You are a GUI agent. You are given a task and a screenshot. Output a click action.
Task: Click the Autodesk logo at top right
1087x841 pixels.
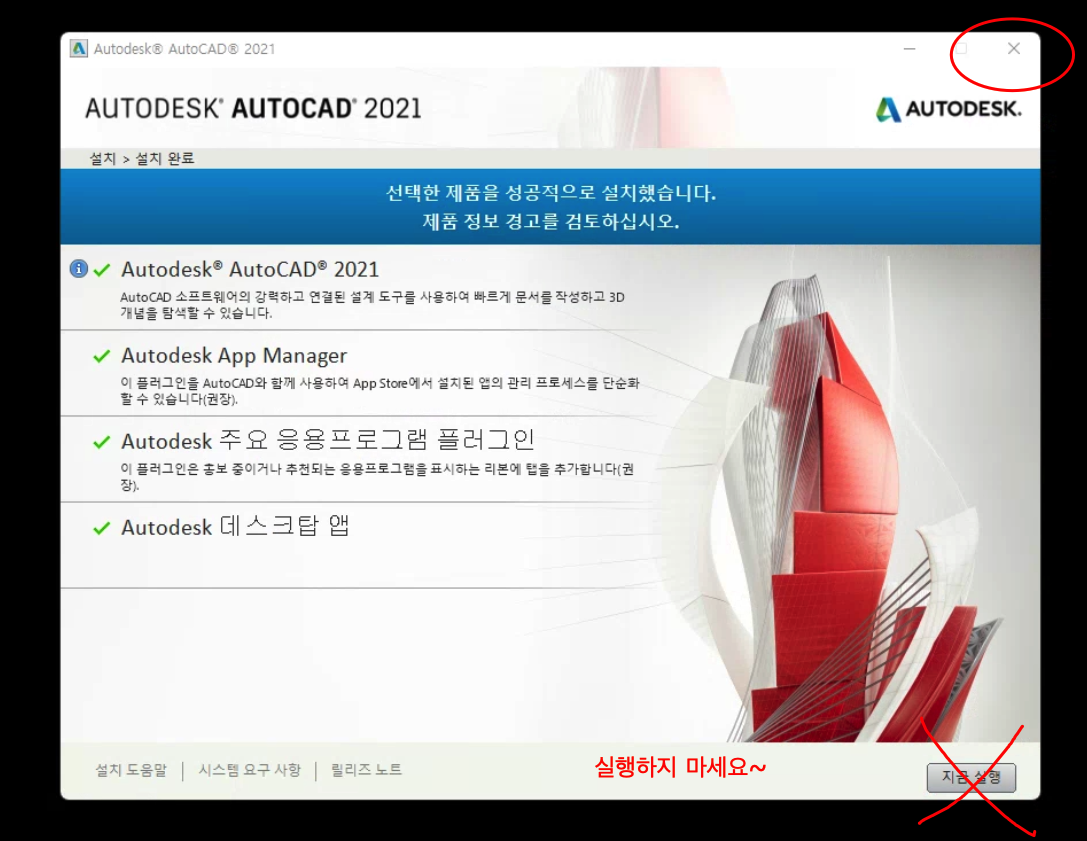(948, 109)
